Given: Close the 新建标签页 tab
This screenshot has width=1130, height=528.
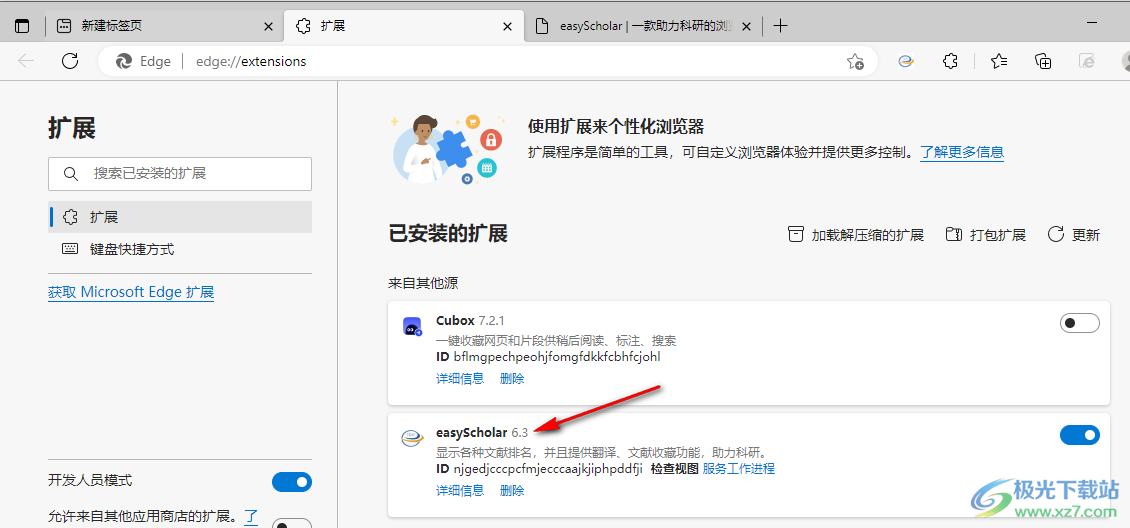Looking at the screenshot, I should tap(268, 27).
